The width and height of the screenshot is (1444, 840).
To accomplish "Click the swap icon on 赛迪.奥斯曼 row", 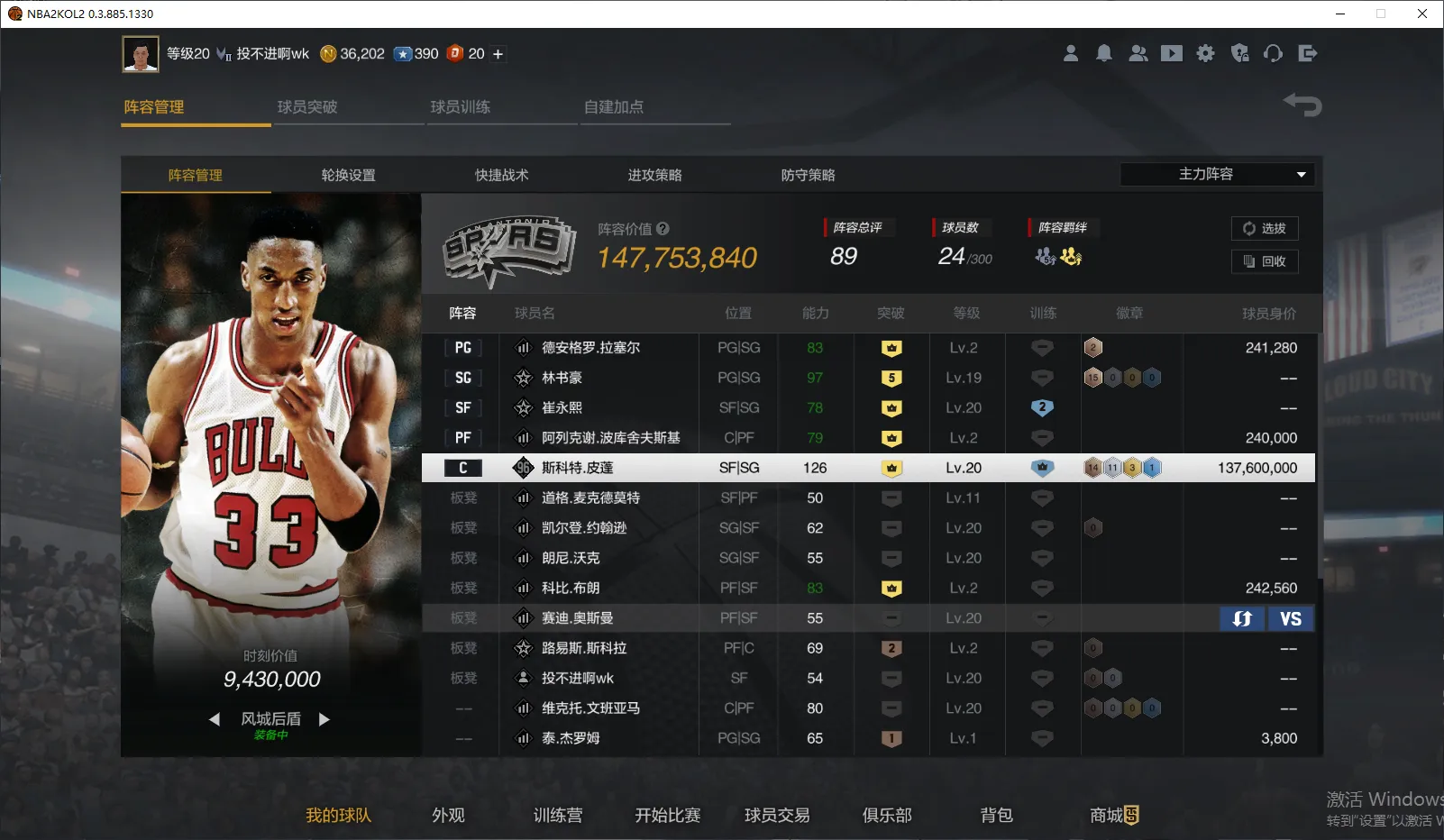I will click(x=1242, y=618).
